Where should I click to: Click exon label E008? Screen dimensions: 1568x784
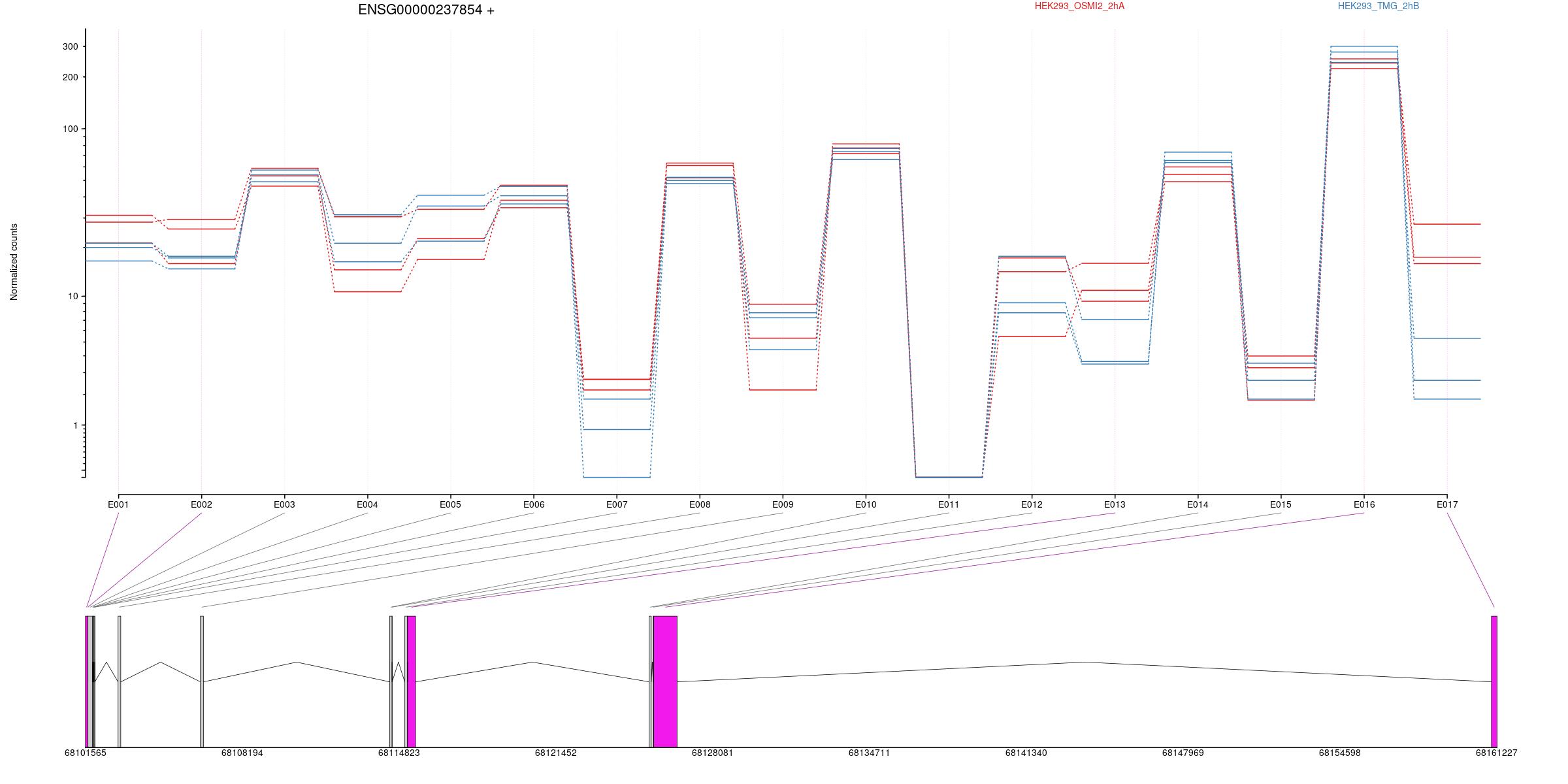pyautogui.click(x=700, y=504)
